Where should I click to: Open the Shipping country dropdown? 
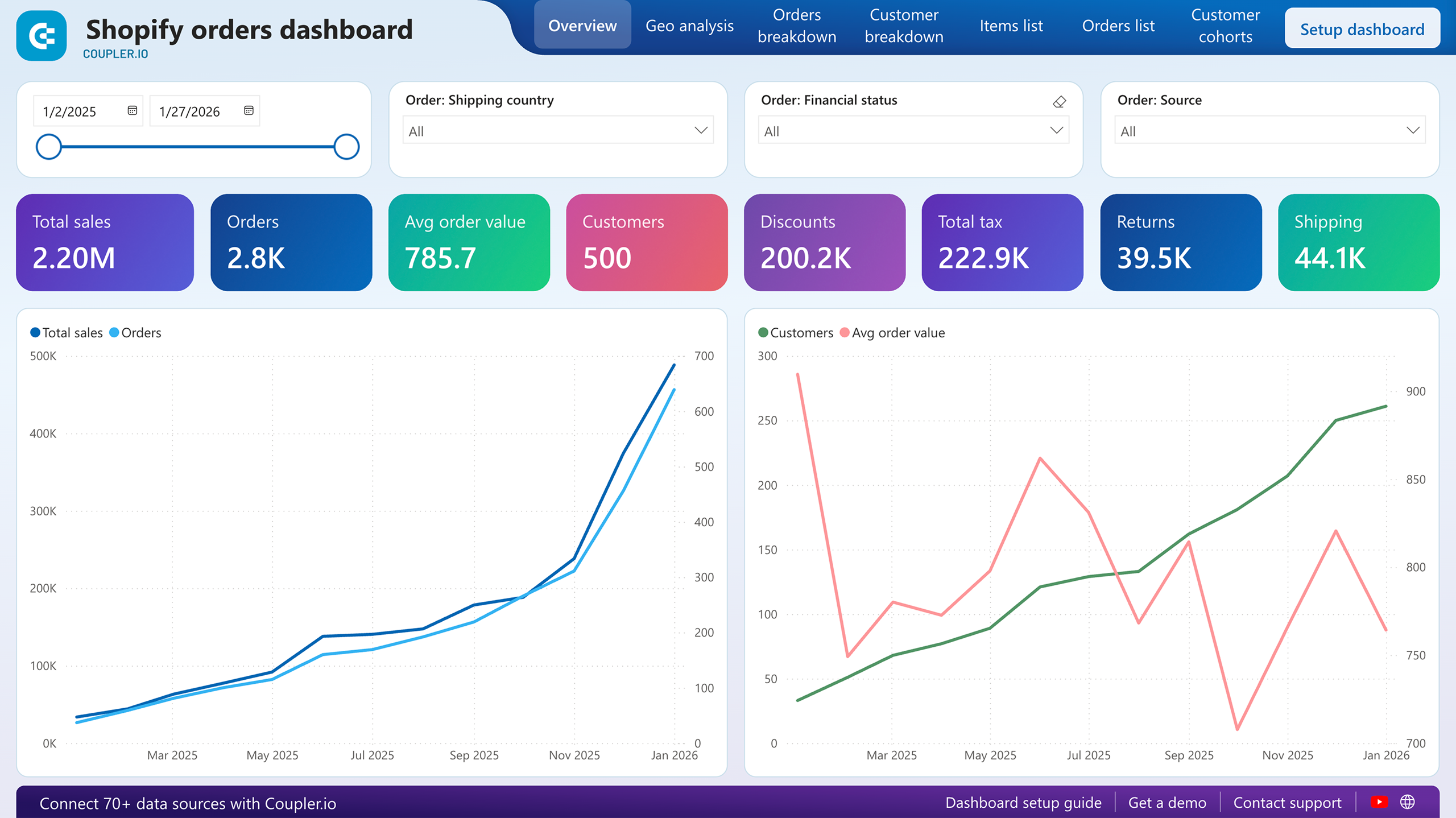(x=557, y=130)
